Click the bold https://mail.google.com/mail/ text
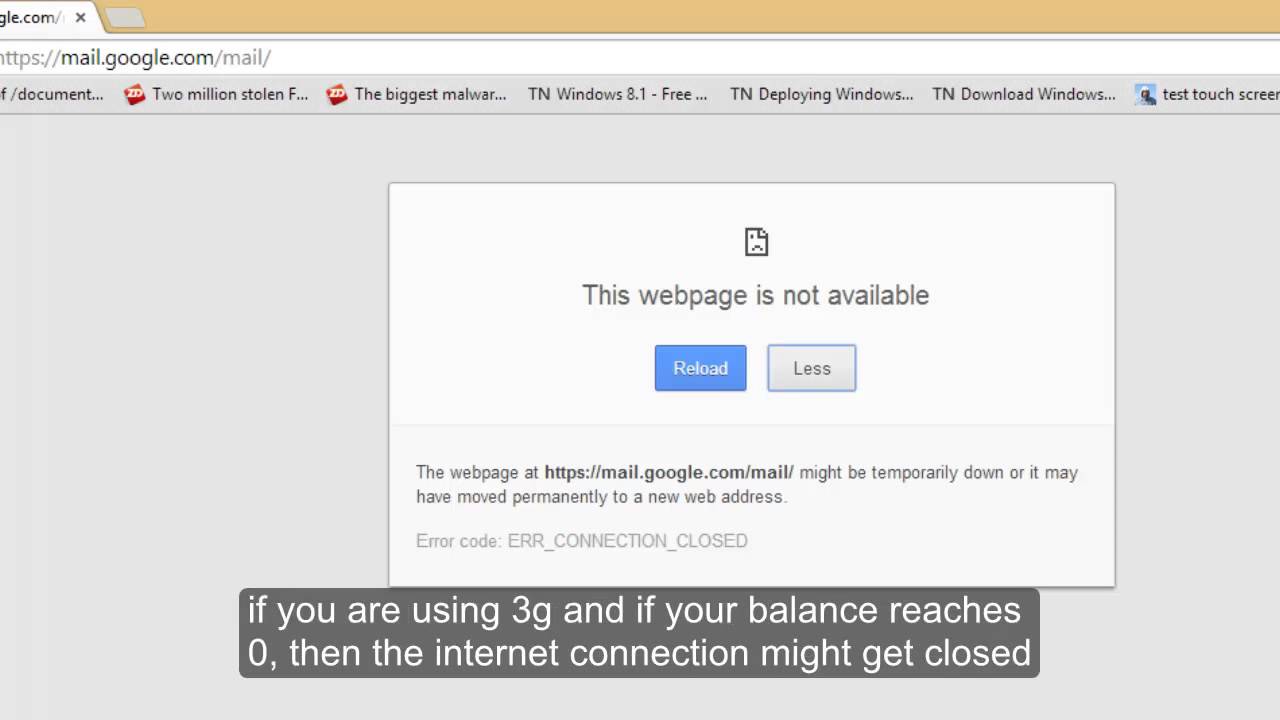Screen dimensions: 1280x720 coord(669,472)
